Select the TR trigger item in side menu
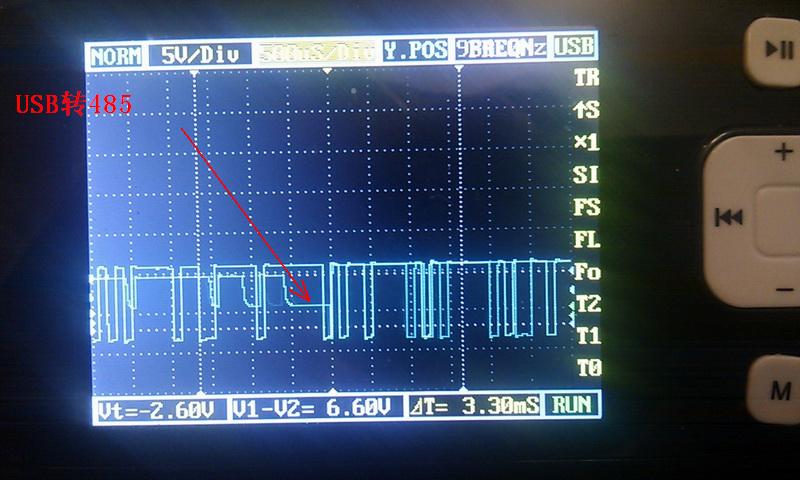Screen dimensions: 800x480 586,77
